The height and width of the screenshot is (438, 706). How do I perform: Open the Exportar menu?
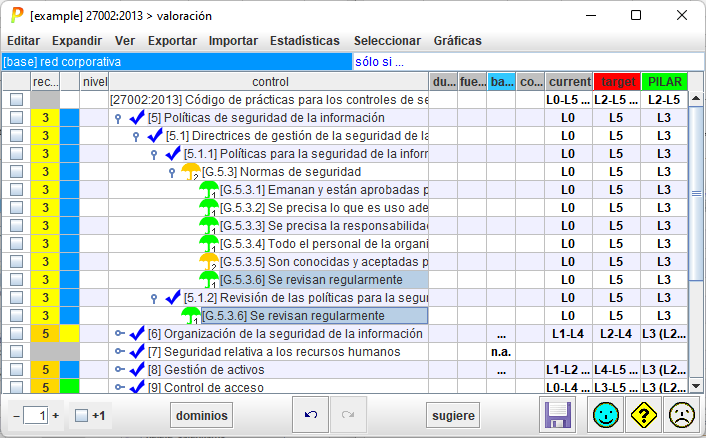coord(172,41)
